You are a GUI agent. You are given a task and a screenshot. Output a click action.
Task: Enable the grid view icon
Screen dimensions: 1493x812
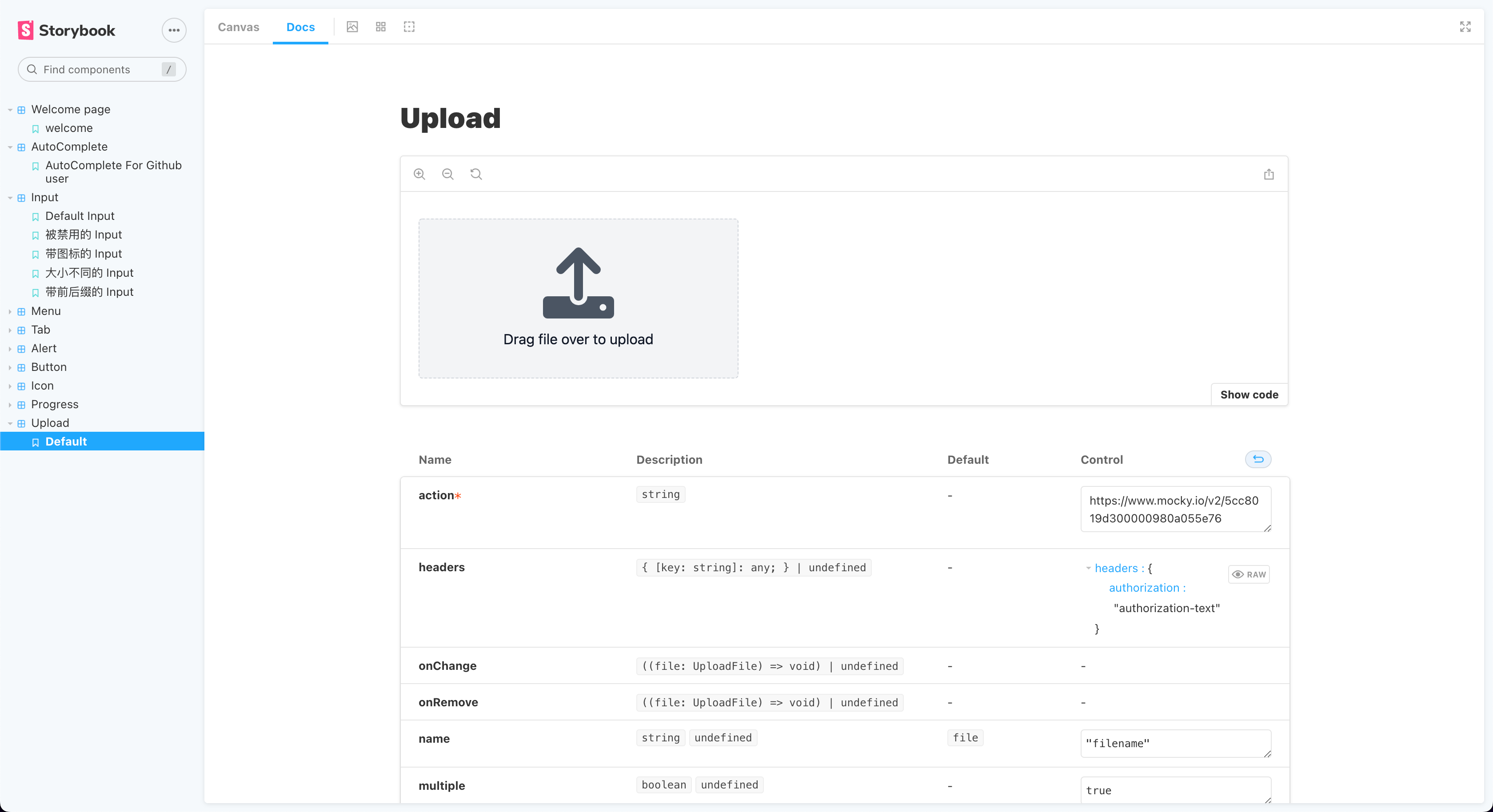pos(381,27)
